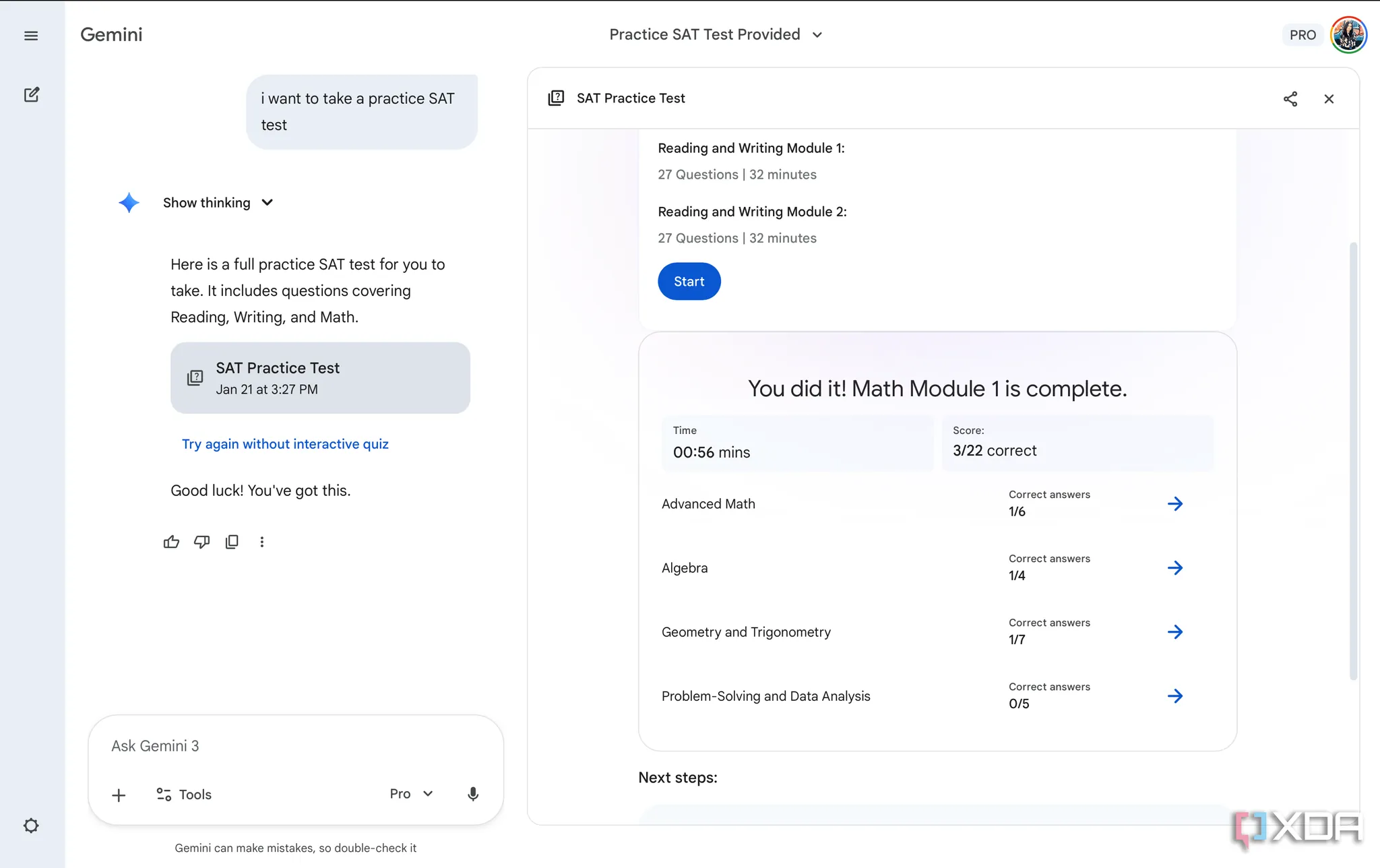Give the response a thumbs up
Image resolution: width=1380 pixels, height=868 pixels.
click(171, 542)
